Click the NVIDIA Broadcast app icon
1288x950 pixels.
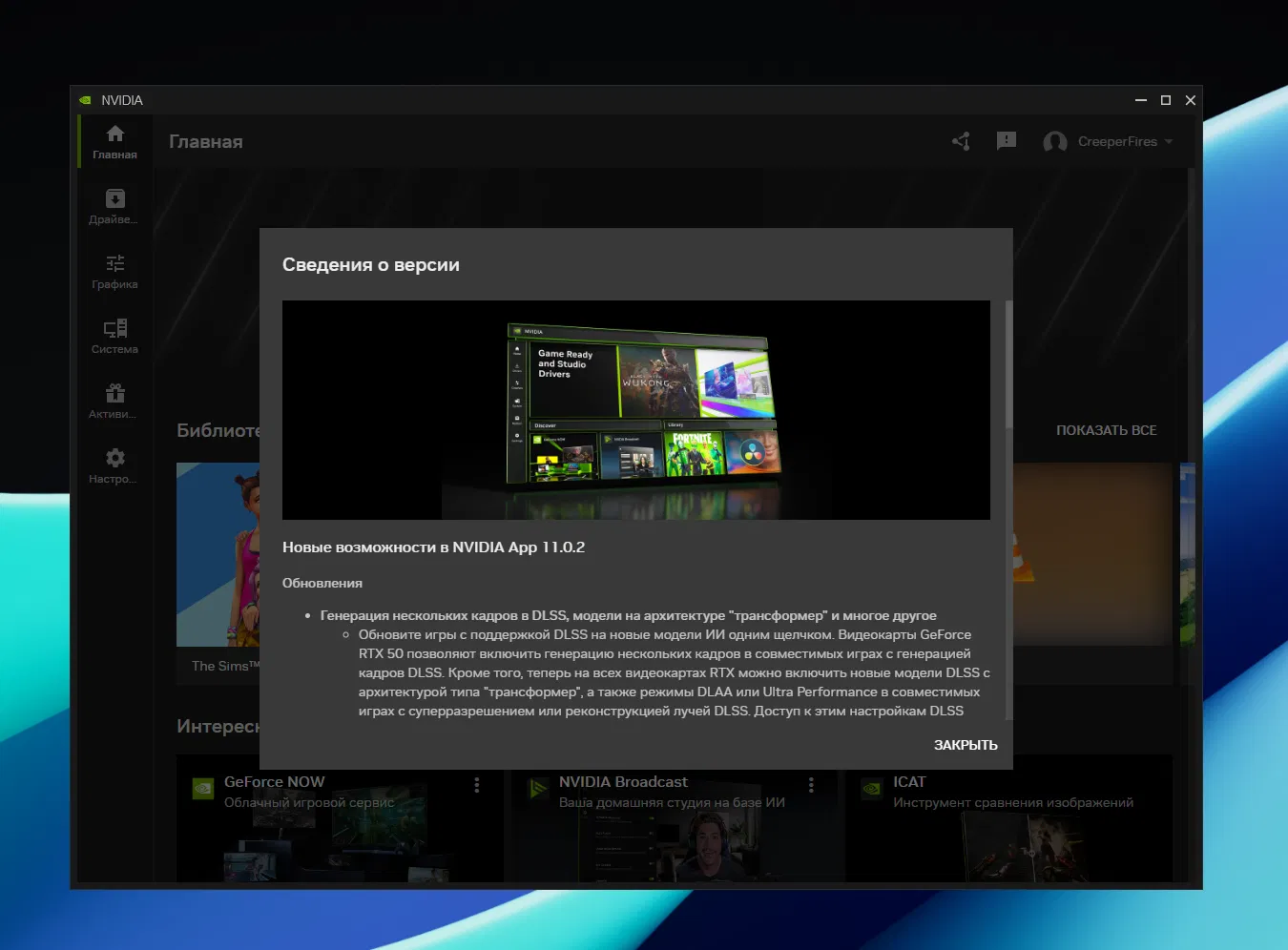(538, 789)
